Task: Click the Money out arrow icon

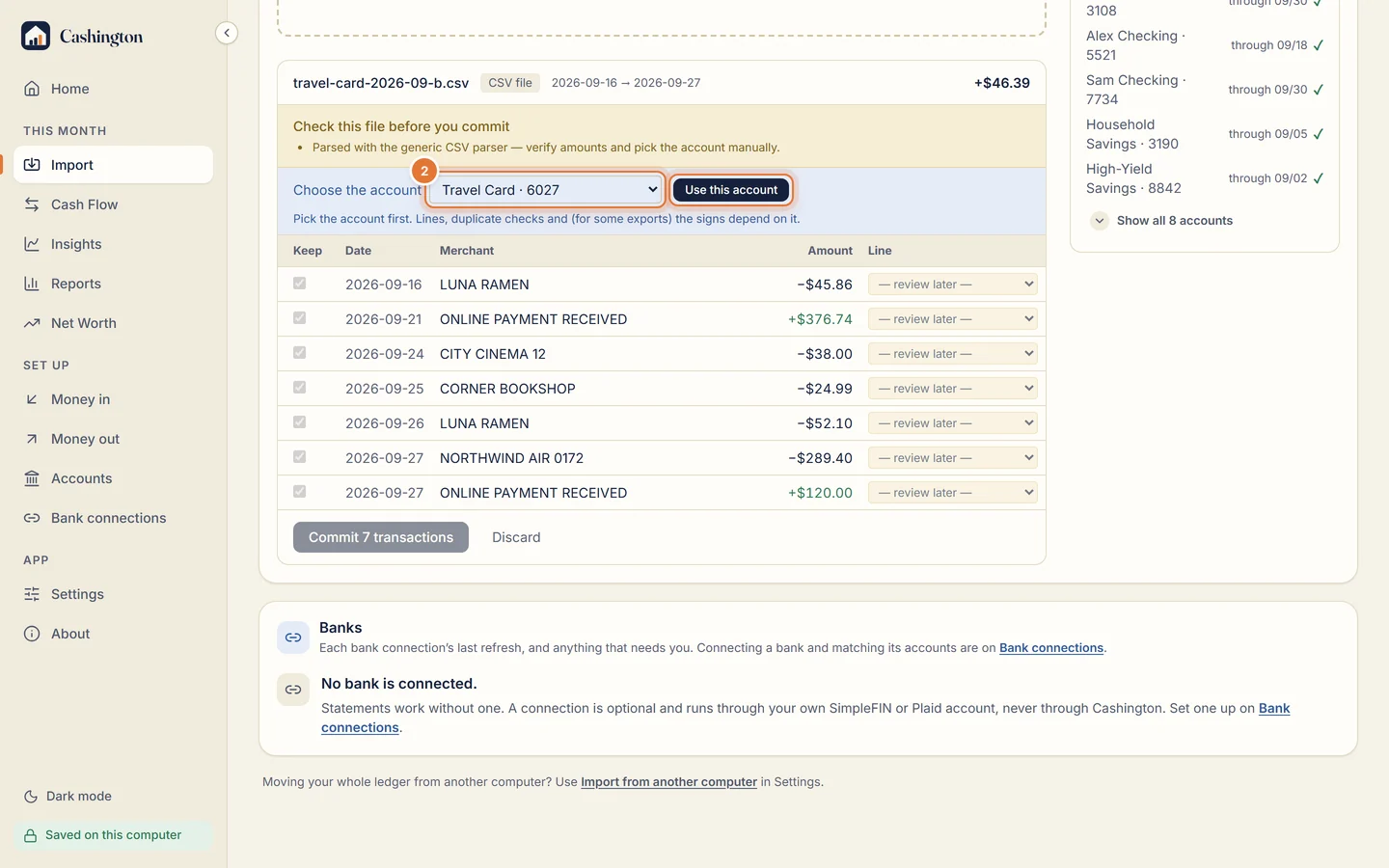Action: coord(32,439)
